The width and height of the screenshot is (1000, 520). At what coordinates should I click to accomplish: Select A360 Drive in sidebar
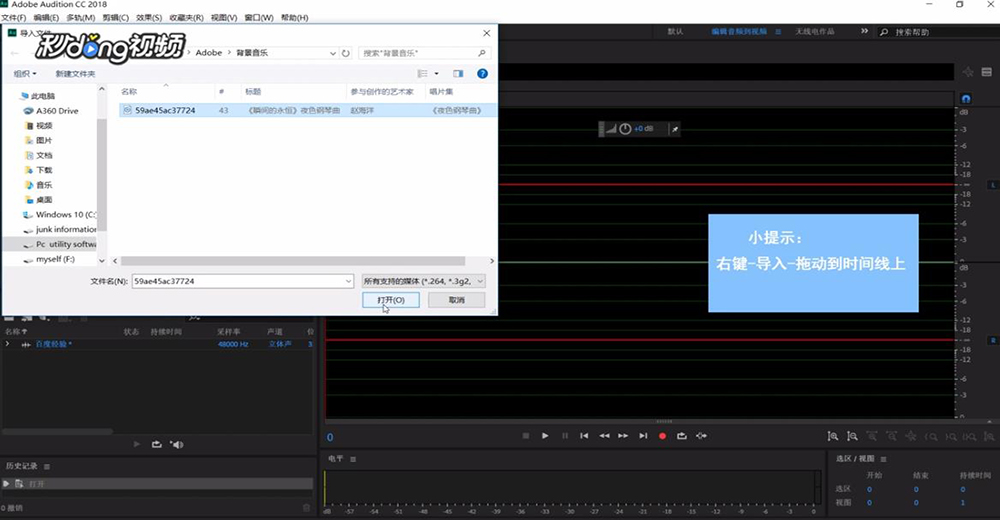point(57,110)
